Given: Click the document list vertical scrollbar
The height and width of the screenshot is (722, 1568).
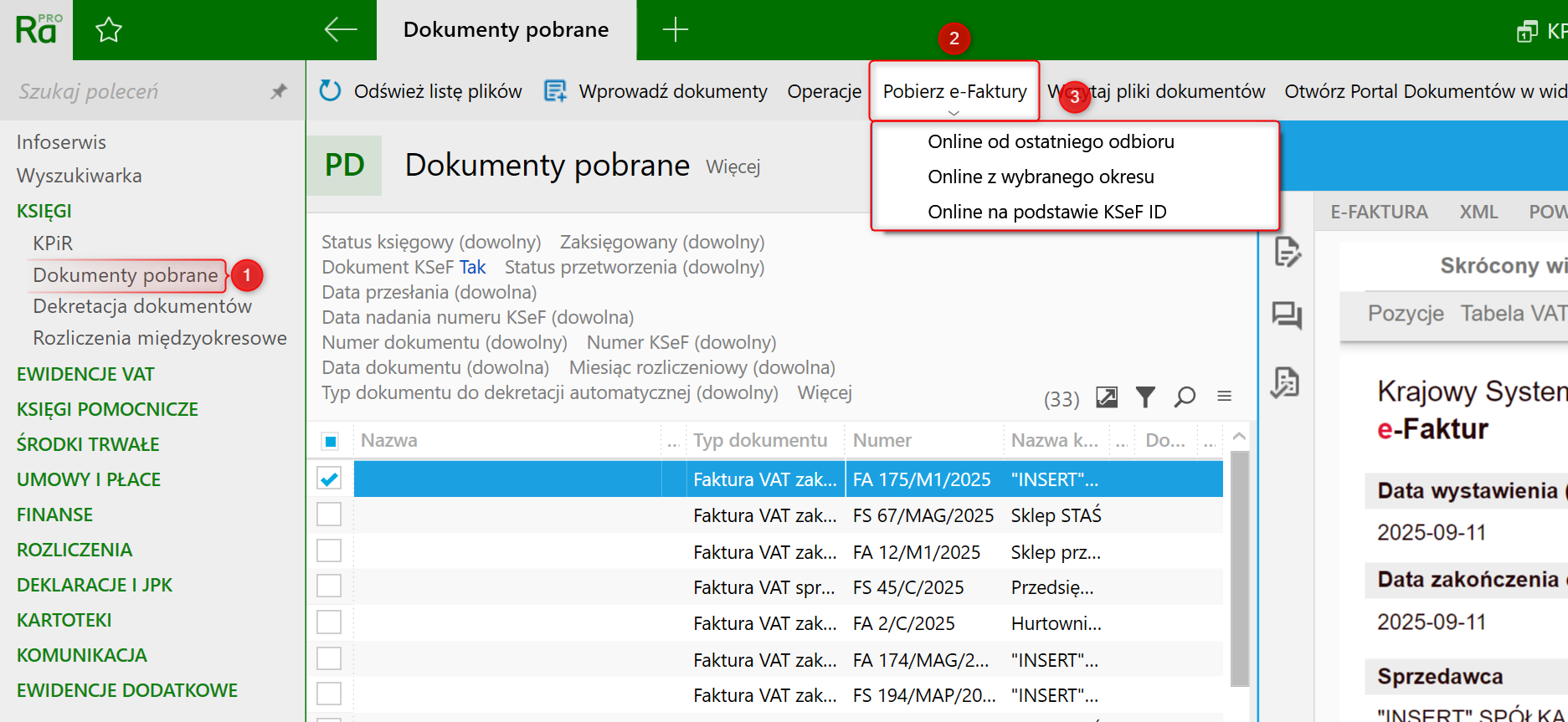Looking at the screenshot, I should [x=1240, y=568].
